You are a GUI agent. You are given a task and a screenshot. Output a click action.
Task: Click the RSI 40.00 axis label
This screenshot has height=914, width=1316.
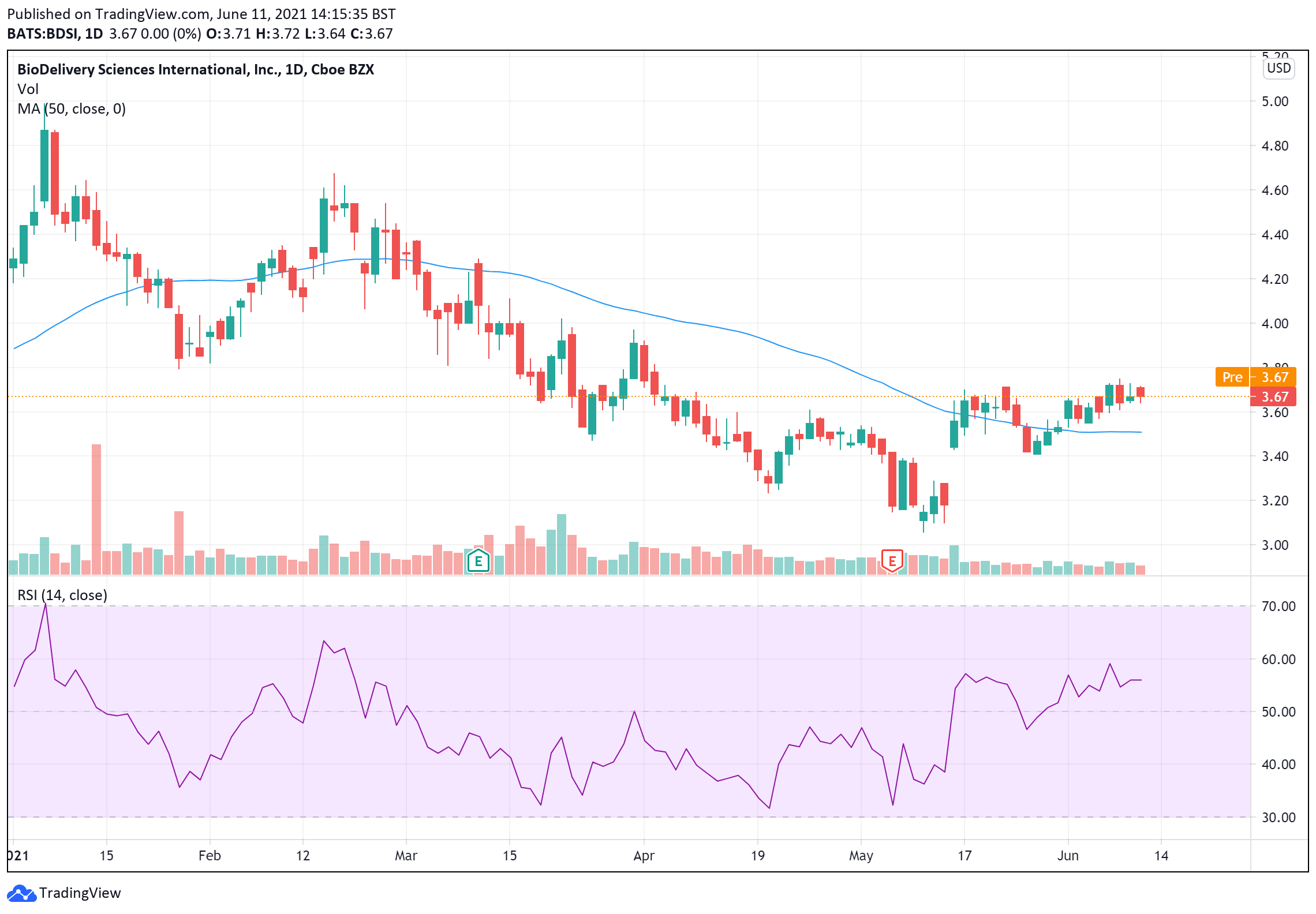tap(1278, 765)
